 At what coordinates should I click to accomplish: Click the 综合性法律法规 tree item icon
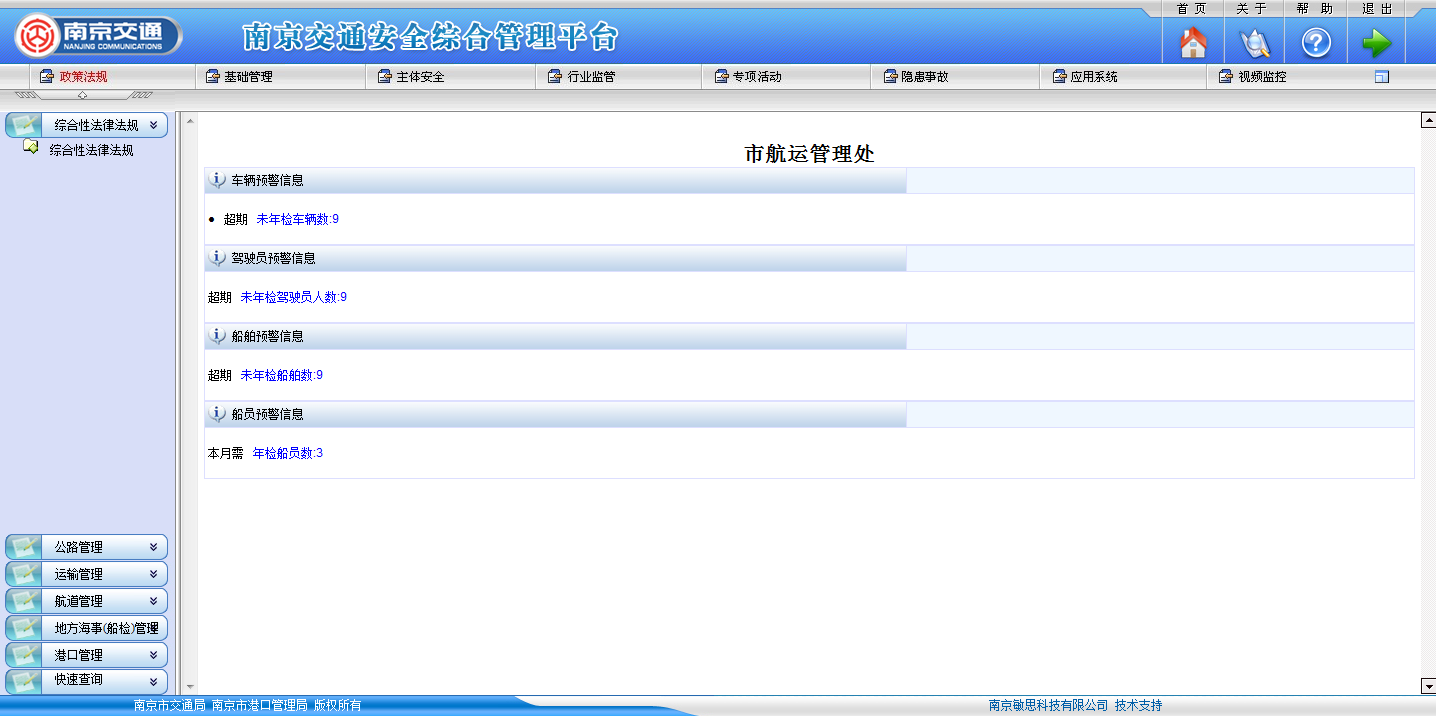(31, 148)
